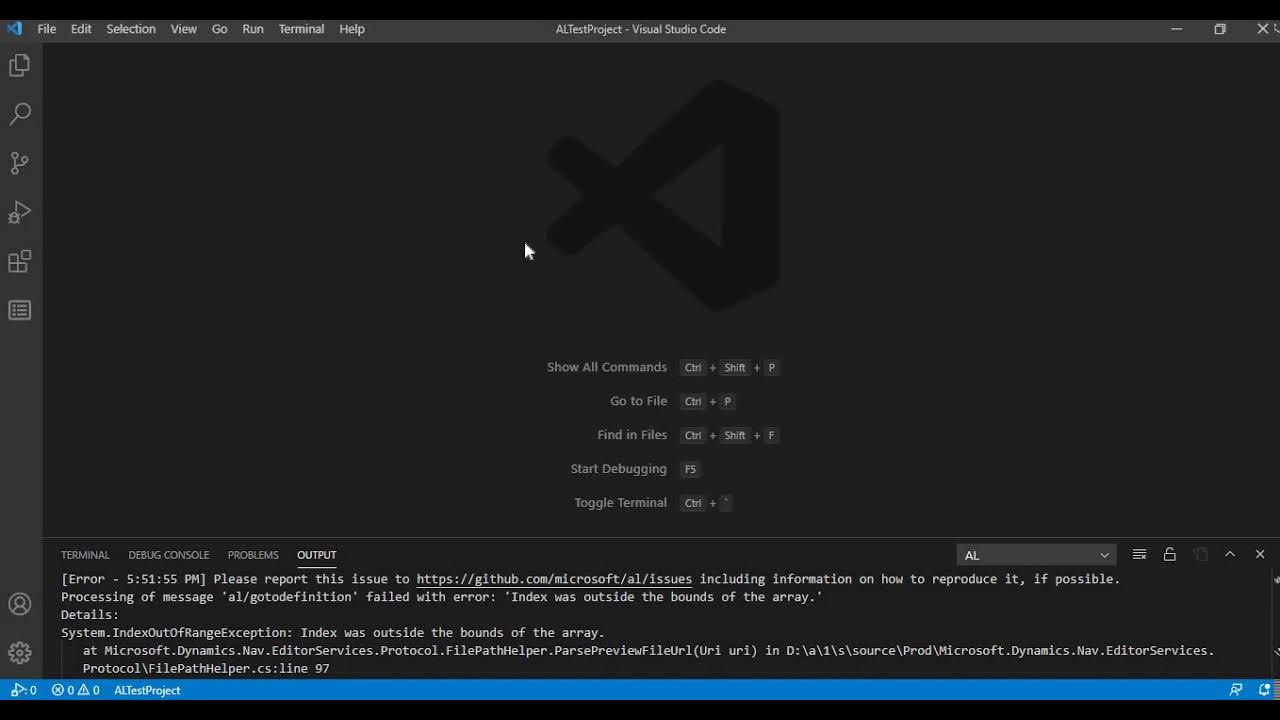Screen dimensions: 1280x720
Task: Open the Explorer view in activity bar
Action: tap(20, 66)
